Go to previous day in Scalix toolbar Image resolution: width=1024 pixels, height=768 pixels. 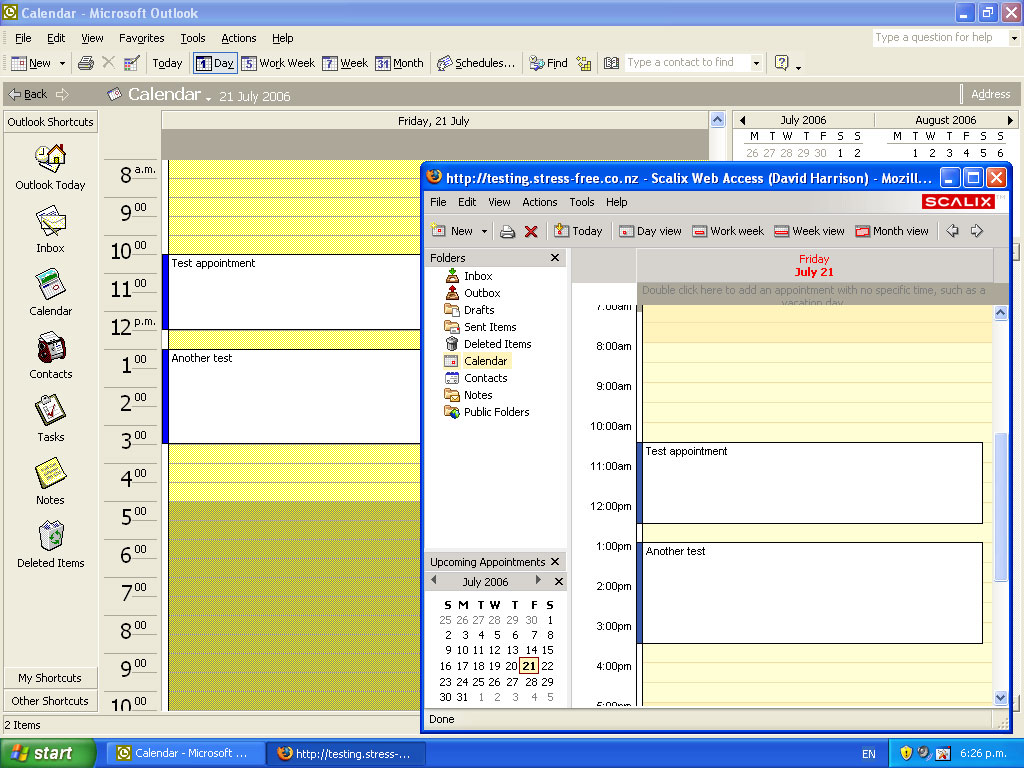click(x=953, y=231)
